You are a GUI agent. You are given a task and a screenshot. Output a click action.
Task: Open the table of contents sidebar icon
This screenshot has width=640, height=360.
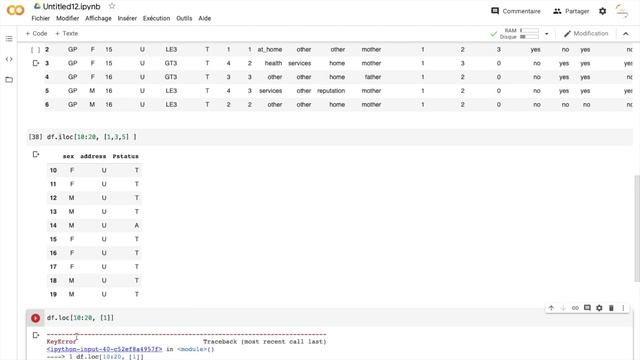(x=9, y=39)
